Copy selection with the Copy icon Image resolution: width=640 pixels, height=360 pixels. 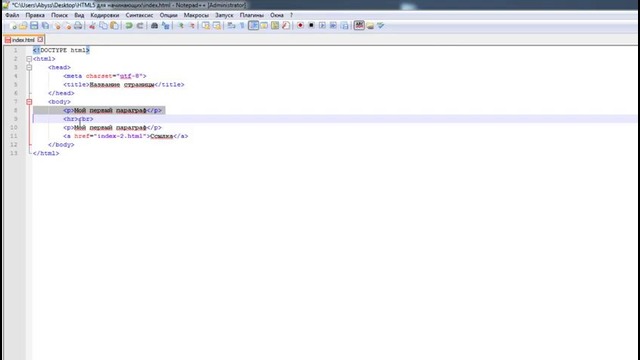(103, 26)
